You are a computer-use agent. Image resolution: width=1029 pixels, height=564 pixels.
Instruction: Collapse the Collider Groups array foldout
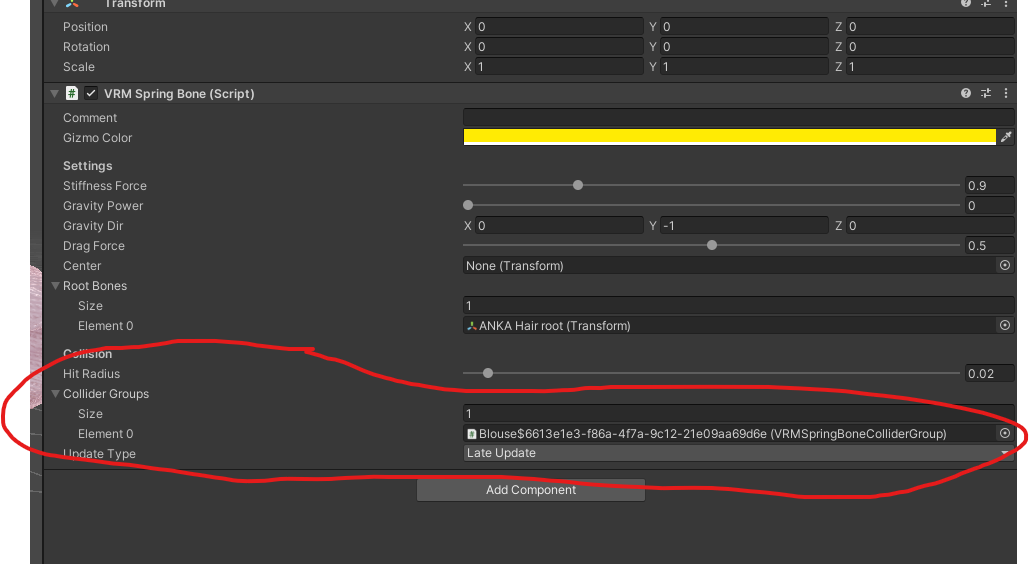pos(56,394)
